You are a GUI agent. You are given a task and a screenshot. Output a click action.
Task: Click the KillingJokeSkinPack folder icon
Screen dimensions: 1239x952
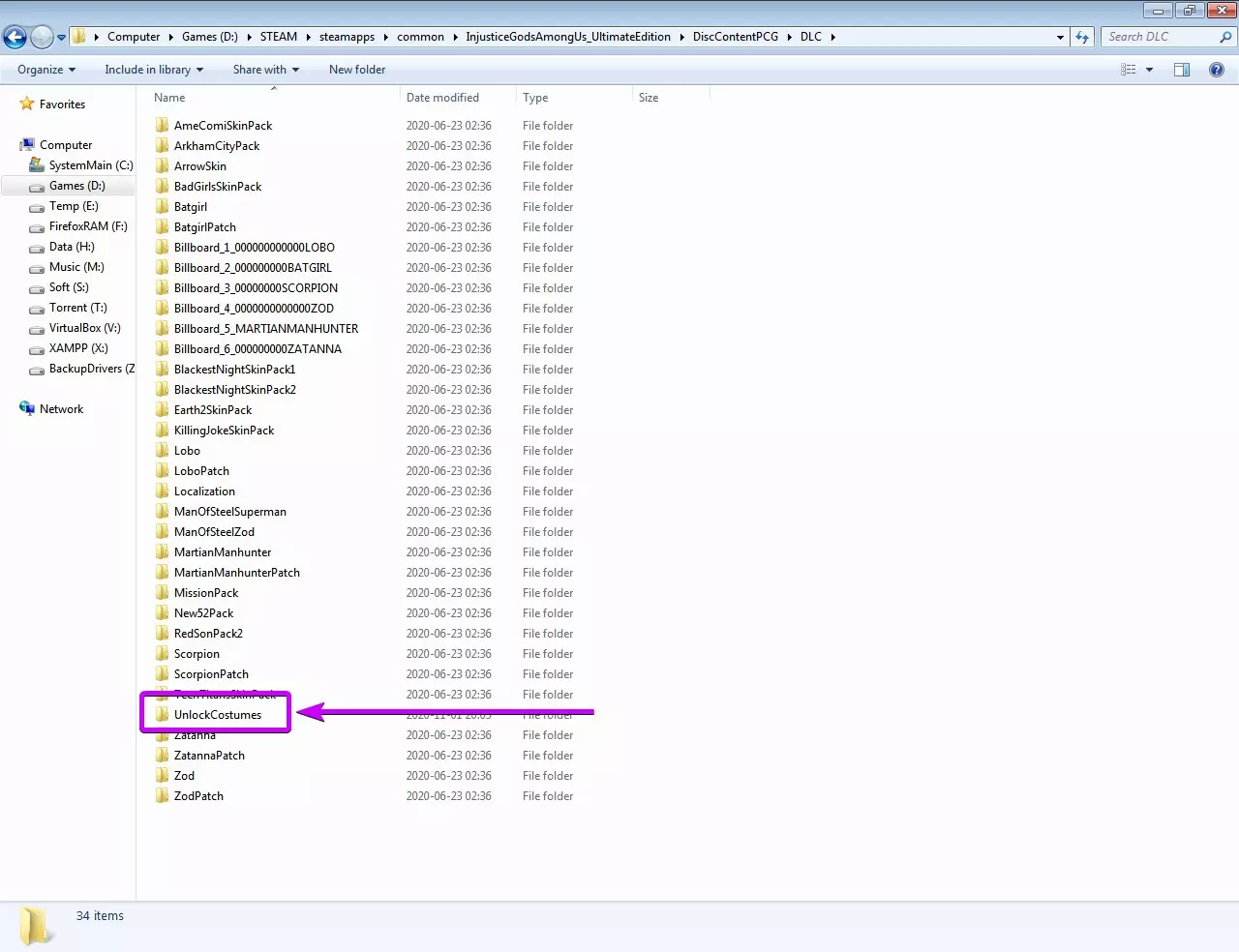162,431
